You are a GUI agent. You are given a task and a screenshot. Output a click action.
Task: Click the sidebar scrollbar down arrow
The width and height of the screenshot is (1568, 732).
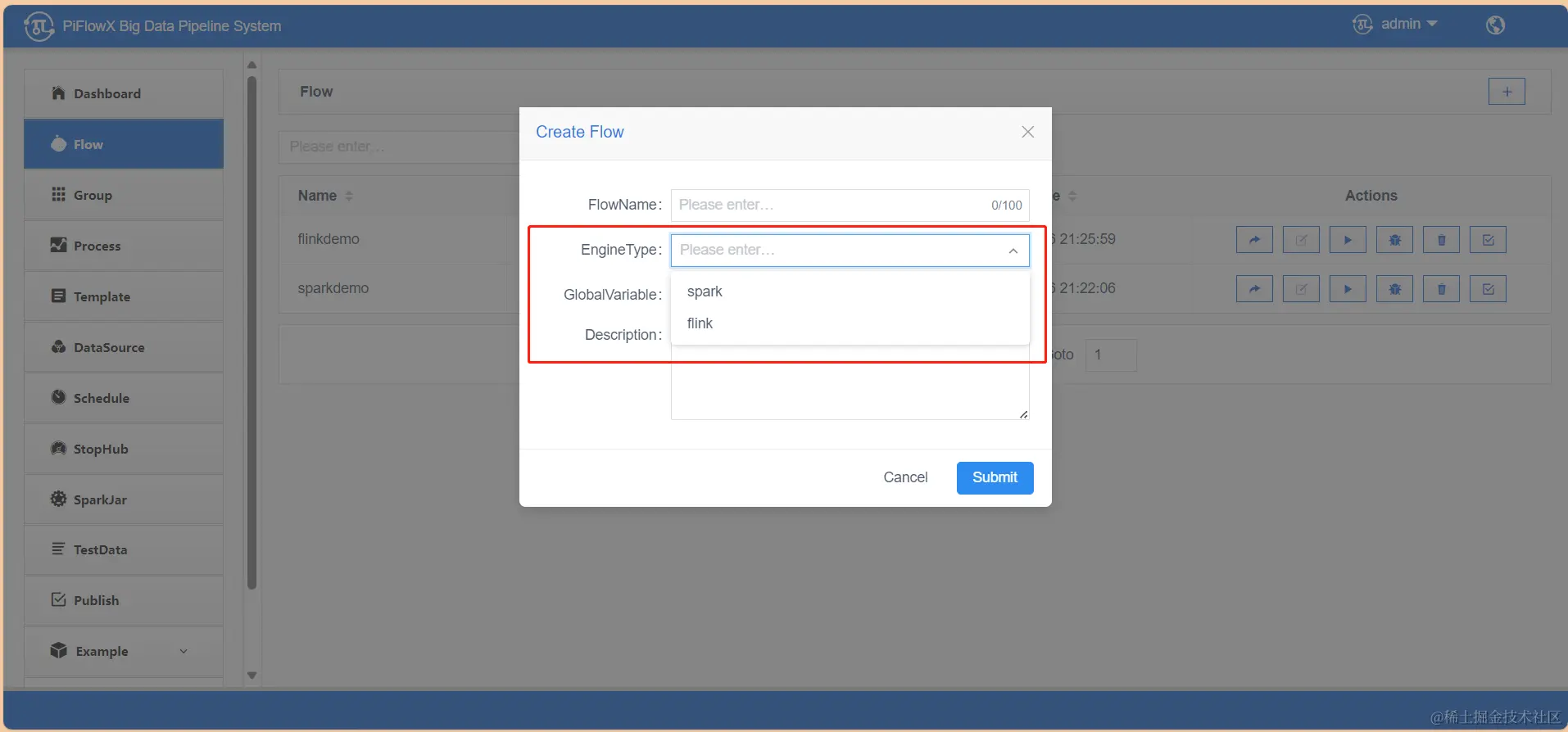252,676
